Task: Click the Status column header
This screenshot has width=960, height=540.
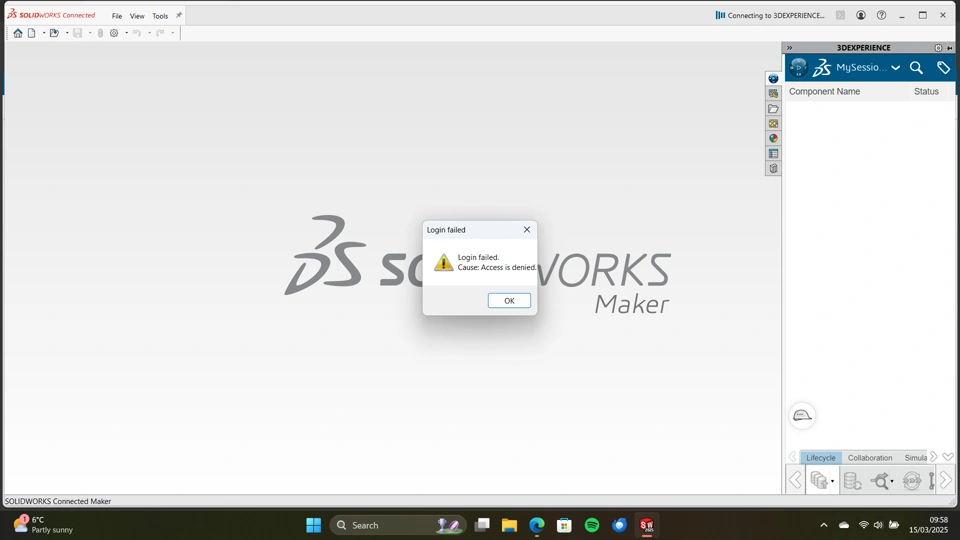Action: [x=926, y=92]
